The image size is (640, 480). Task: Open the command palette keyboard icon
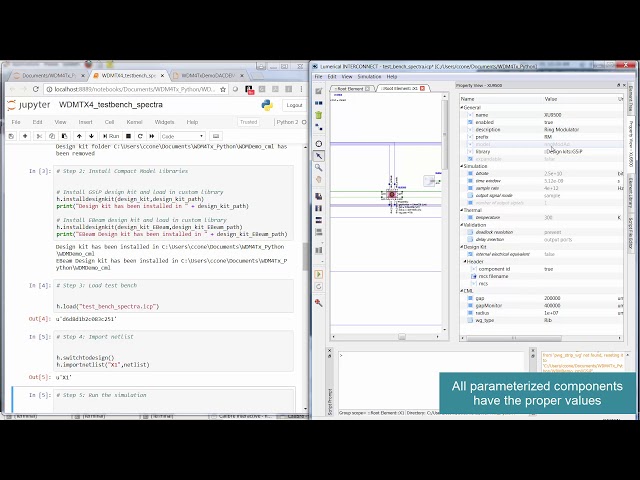pyautogui.click(x=216, y=136)
